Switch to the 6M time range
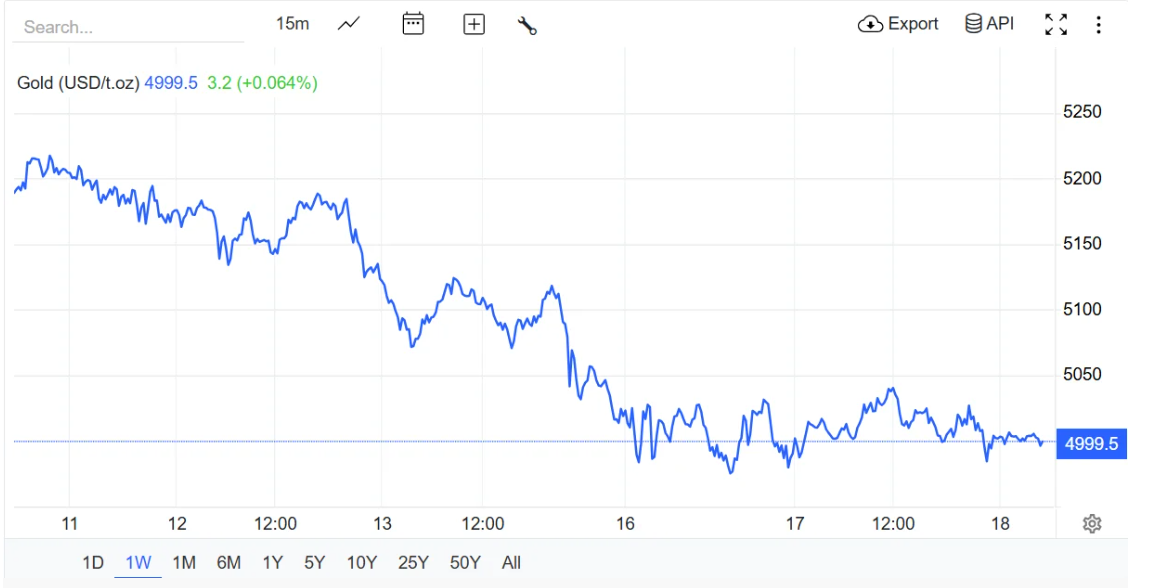This screenshot has width=1164, height=588. [229, 563]
